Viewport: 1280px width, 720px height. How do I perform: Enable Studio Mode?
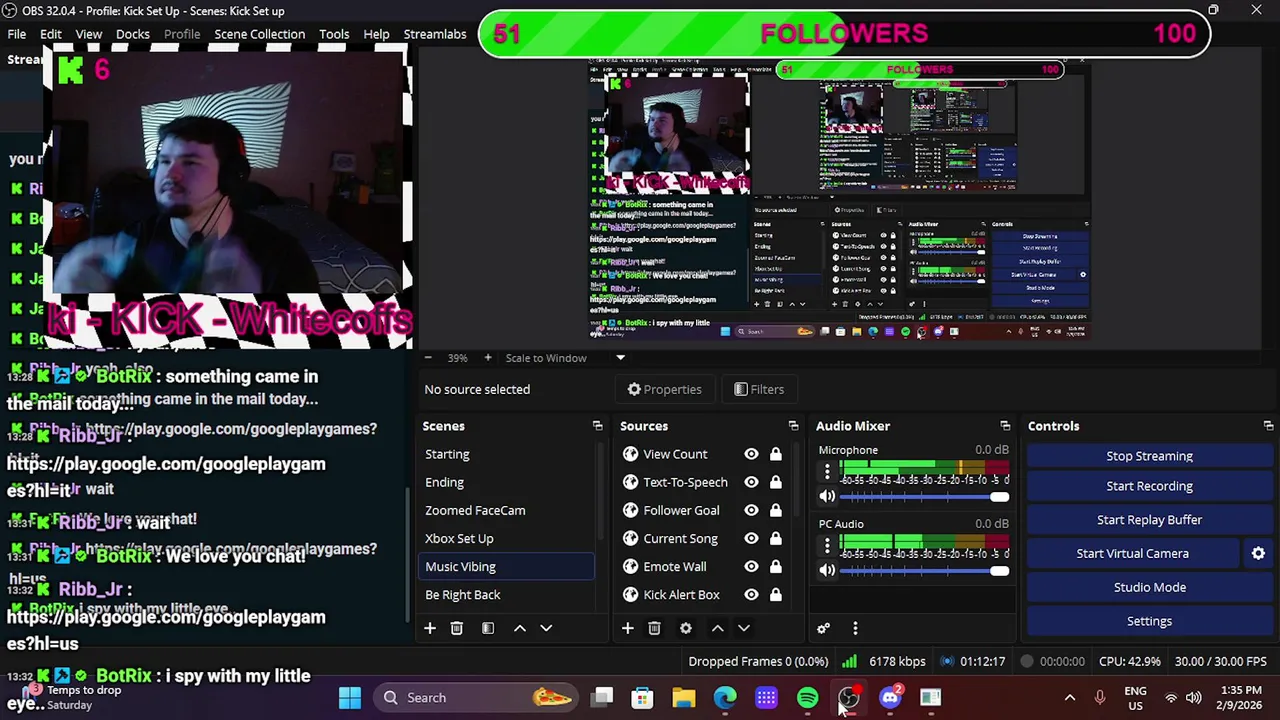(x=1150, y=587)
